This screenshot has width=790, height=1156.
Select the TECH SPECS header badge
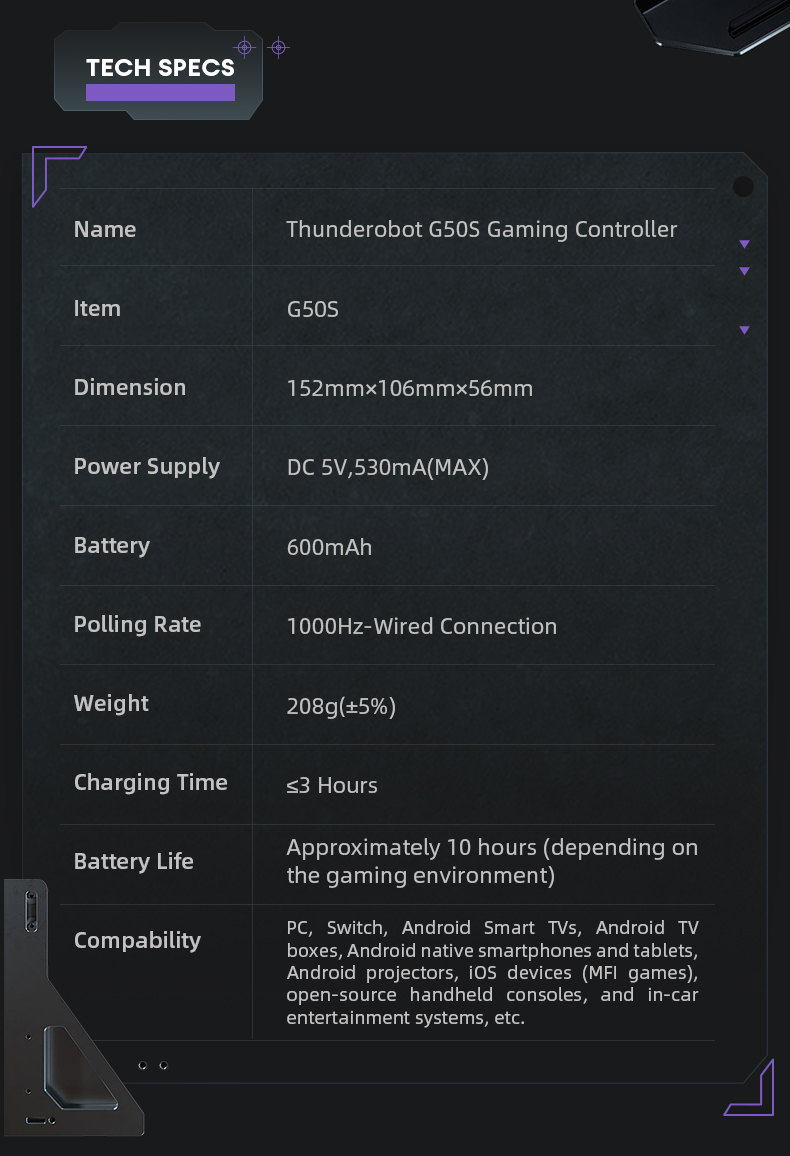160,68
